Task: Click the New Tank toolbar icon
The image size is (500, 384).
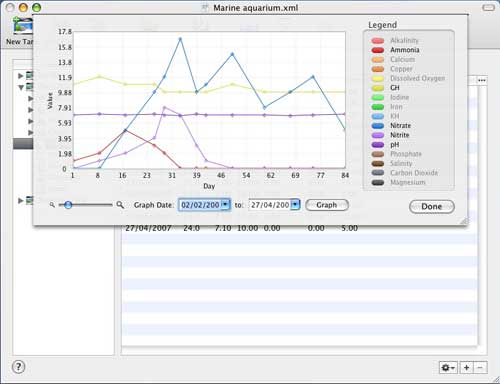Action: click(23, 26)
